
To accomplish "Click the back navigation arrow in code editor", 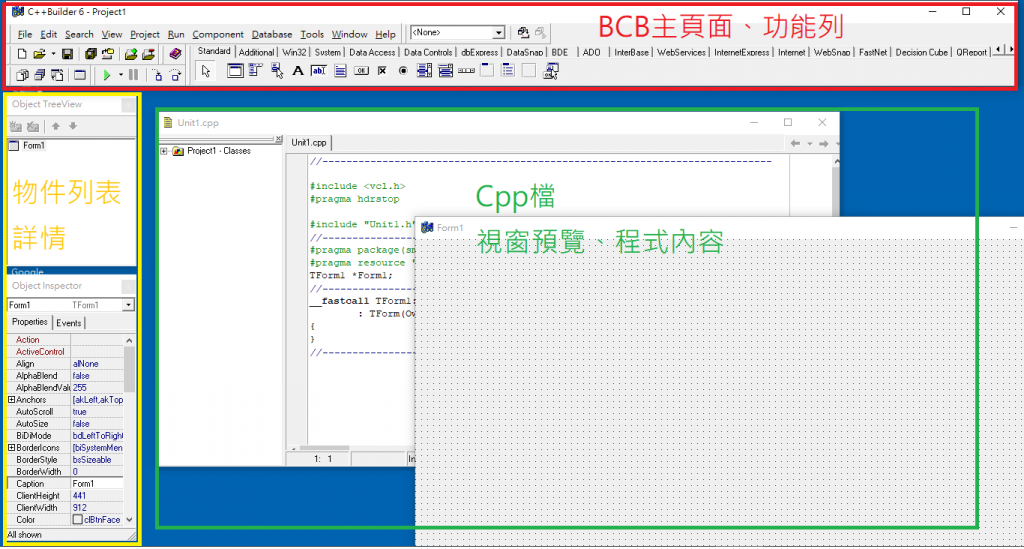I will click(795, 143).
